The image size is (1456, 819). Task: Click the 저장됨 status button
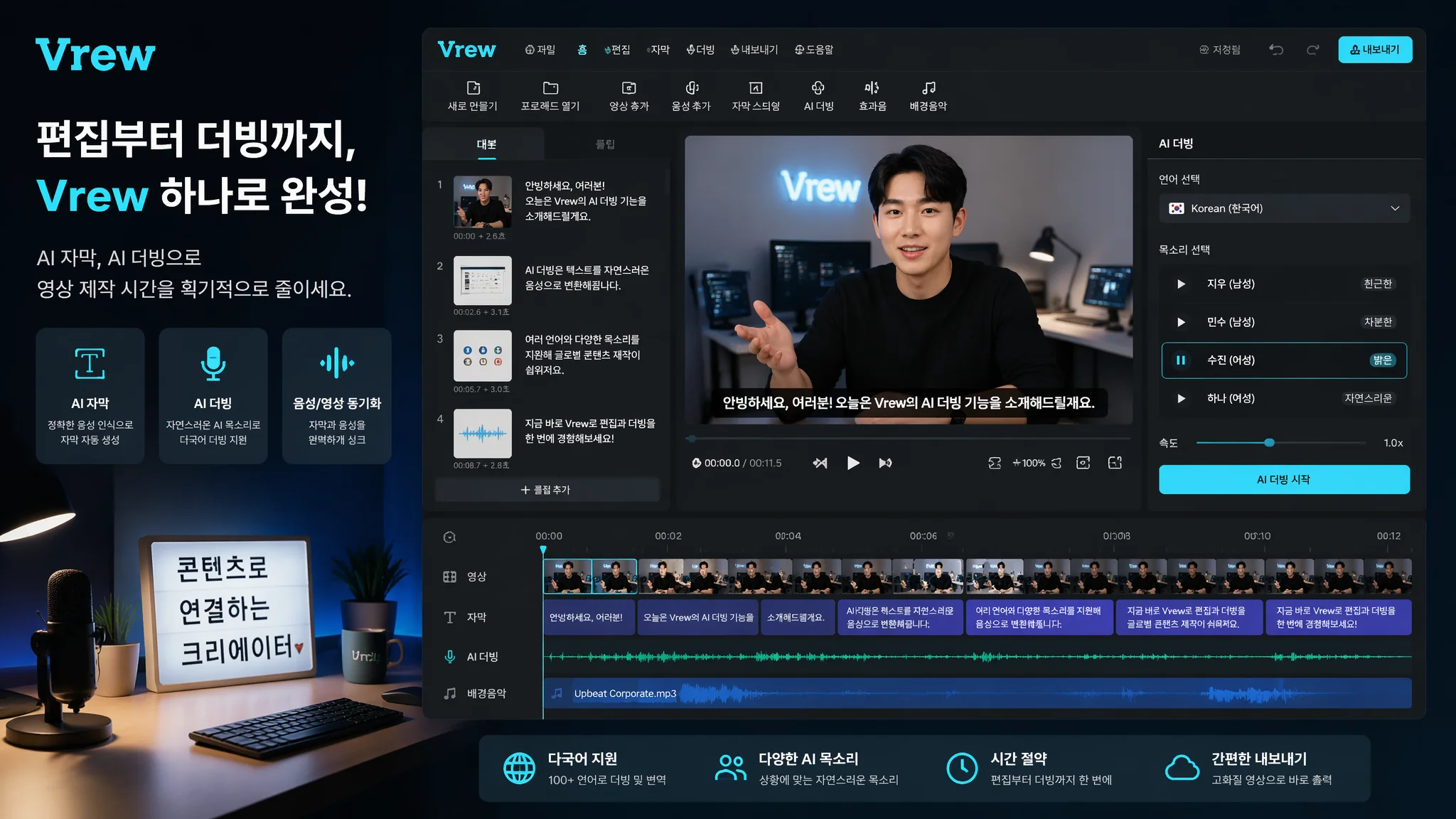1220,50
